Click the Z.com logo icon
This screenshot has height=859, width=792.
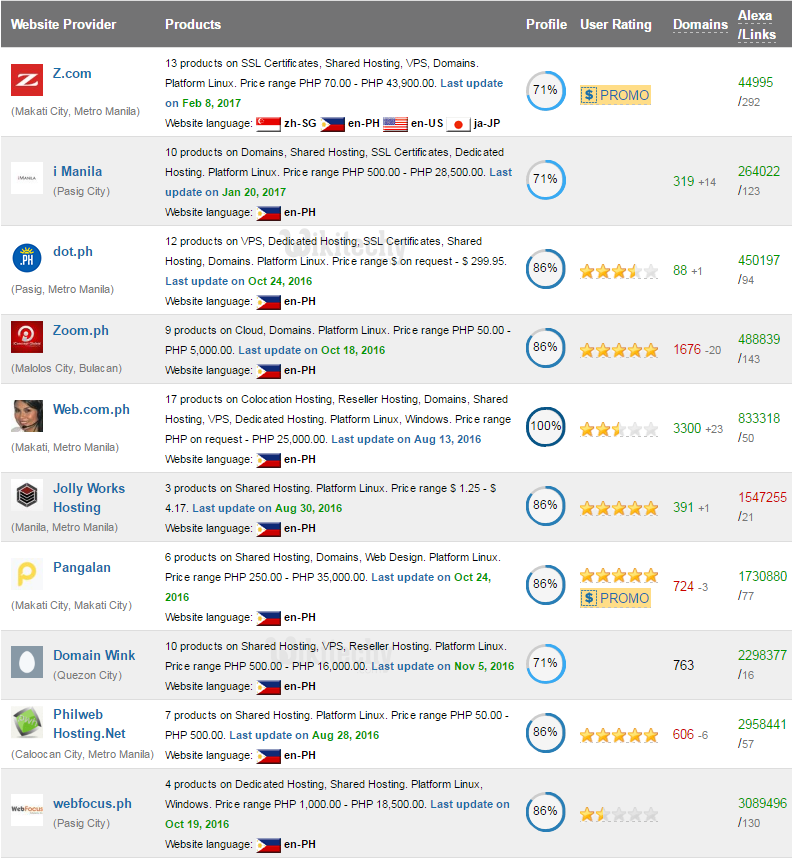point(26,80)
